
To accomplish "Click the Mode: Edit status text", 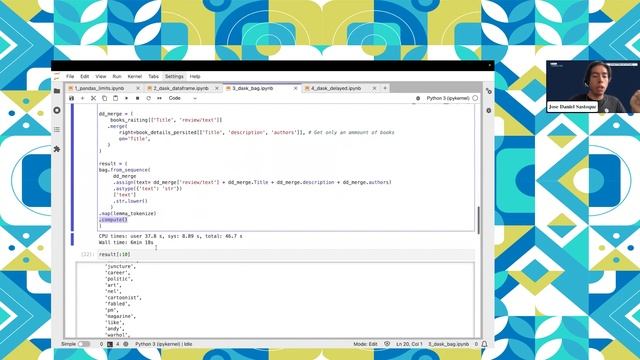I will pyautogui.click(x=365, y=344).
